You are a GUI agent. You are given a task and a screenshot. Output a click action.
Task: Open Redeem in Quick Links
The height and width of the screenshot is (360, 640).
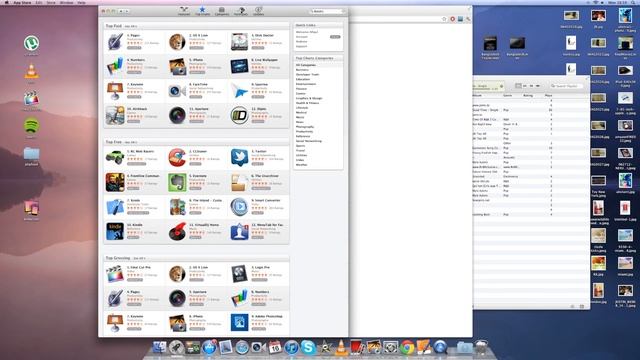click(302, 42)
